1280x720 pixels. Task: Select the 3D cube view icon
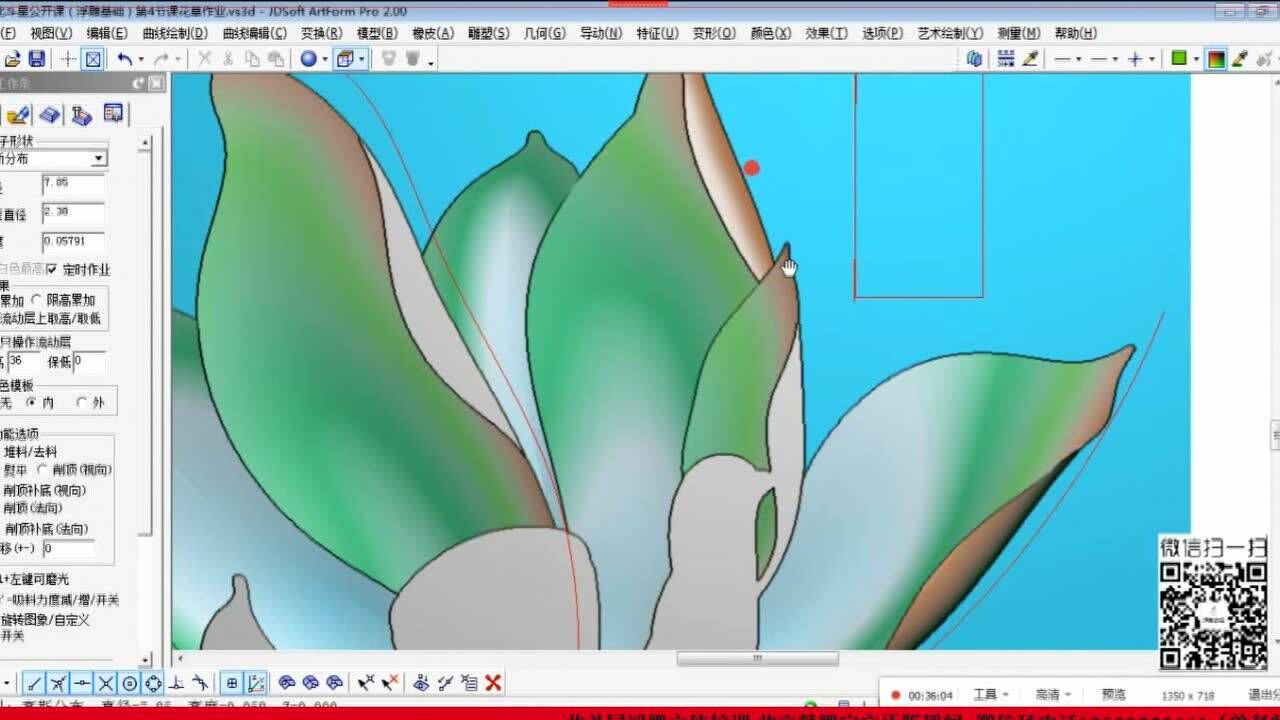click(x=345, y=59)
